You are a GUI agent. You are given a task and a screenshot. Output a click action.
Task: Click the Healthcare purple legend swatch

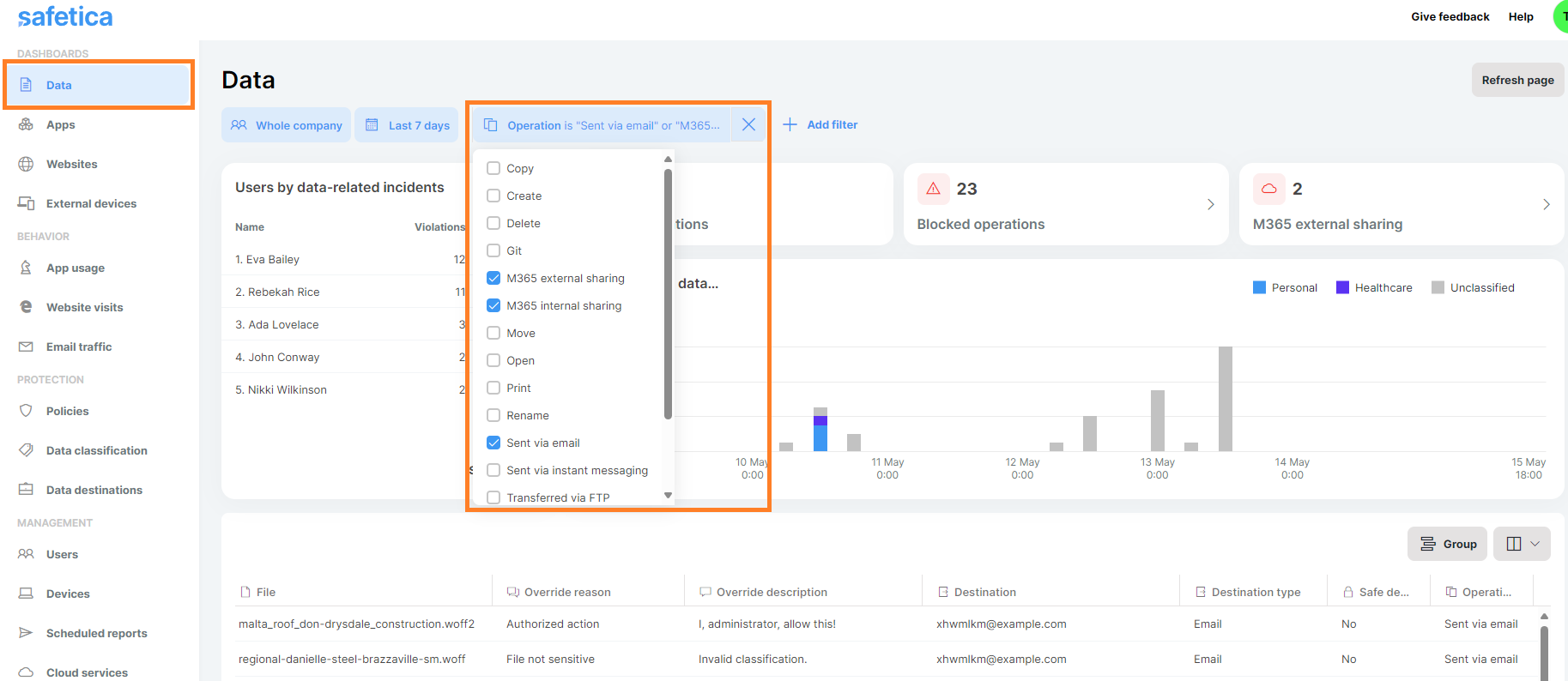pos(1342,287)
